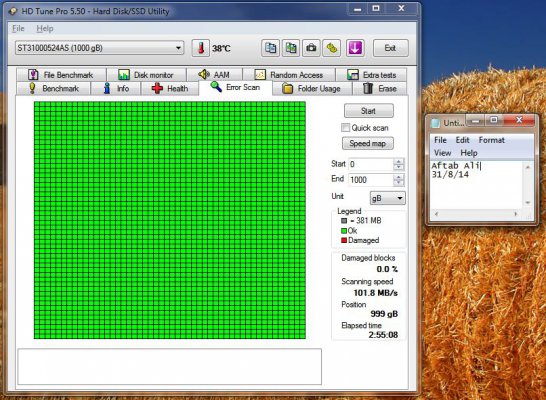The width and height of the screenshot is (546, 400).
Task: Open the View menu in Notepad
Action: point(442,153)
